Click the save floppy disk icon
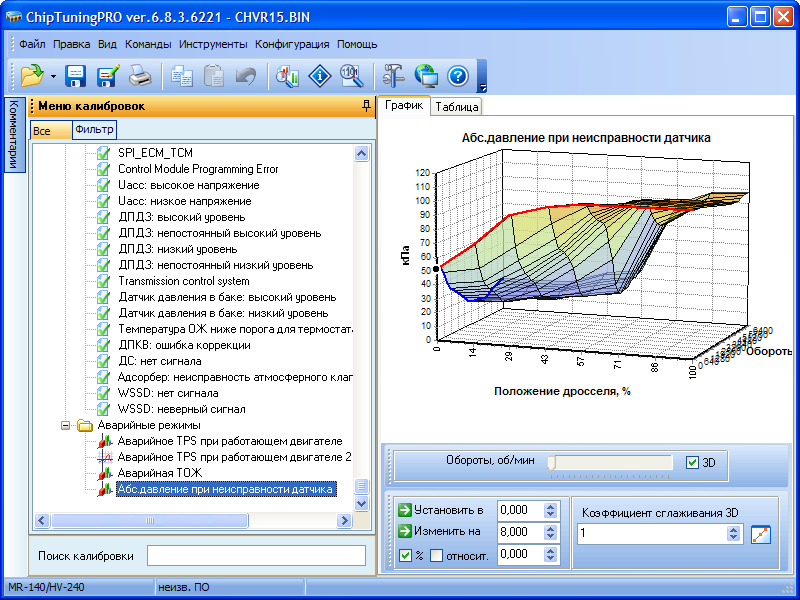Screen dimensions: 800x600 point(76,76)
